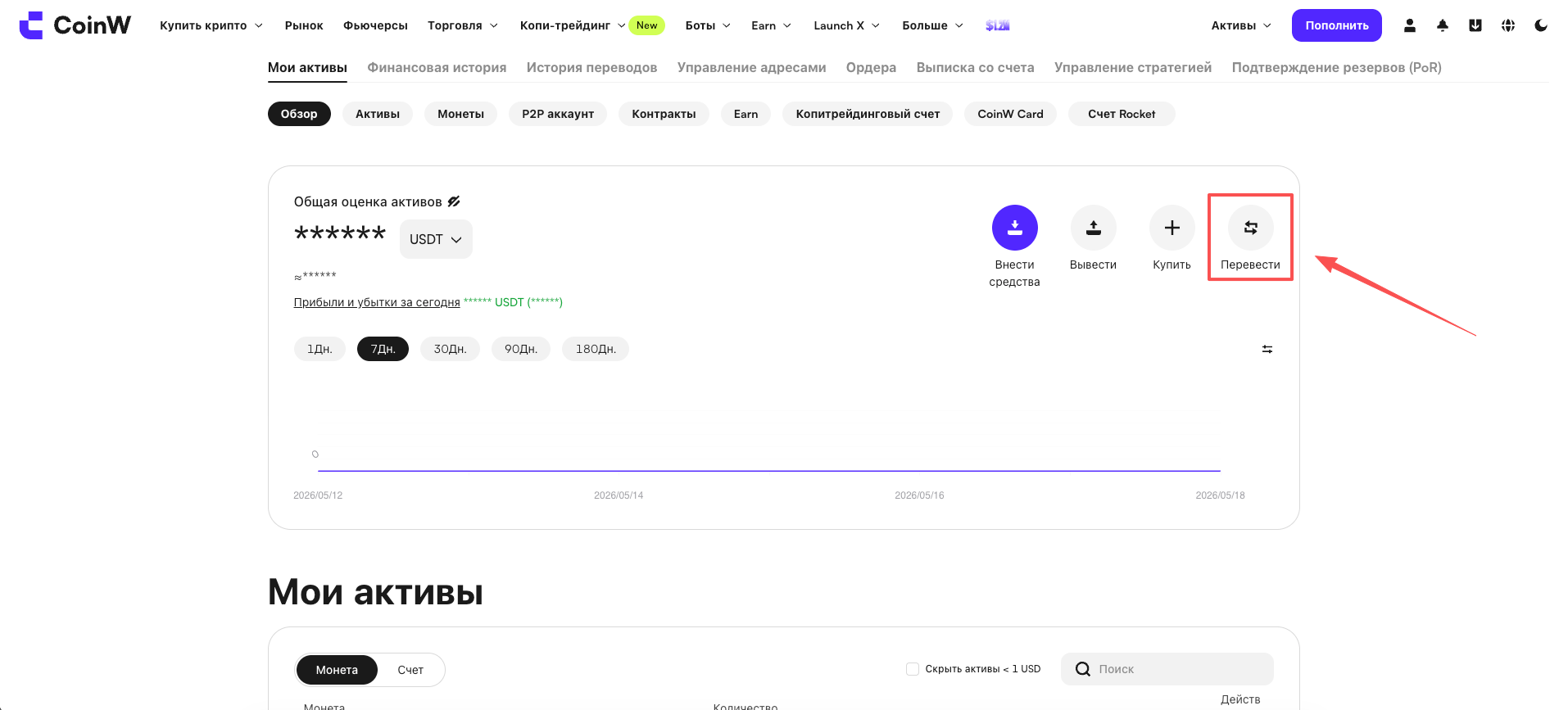Image resolution: width=1568 pixels, height=710 pixels.
Task: Open the notifications bell icon
Action: 1442,25
